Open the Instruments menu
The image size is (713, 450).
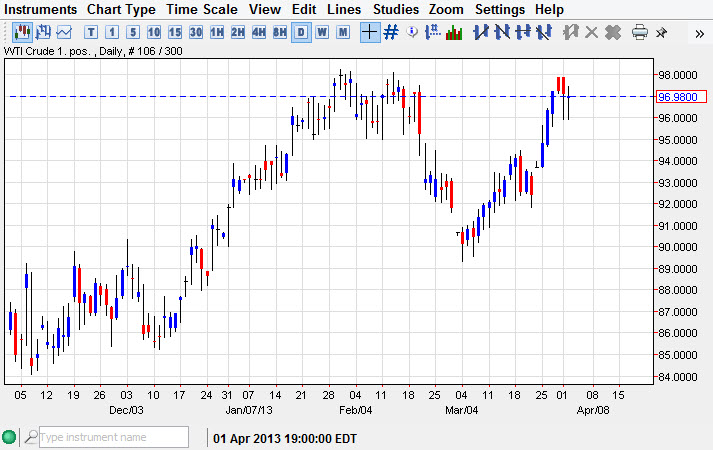(41, 9)
